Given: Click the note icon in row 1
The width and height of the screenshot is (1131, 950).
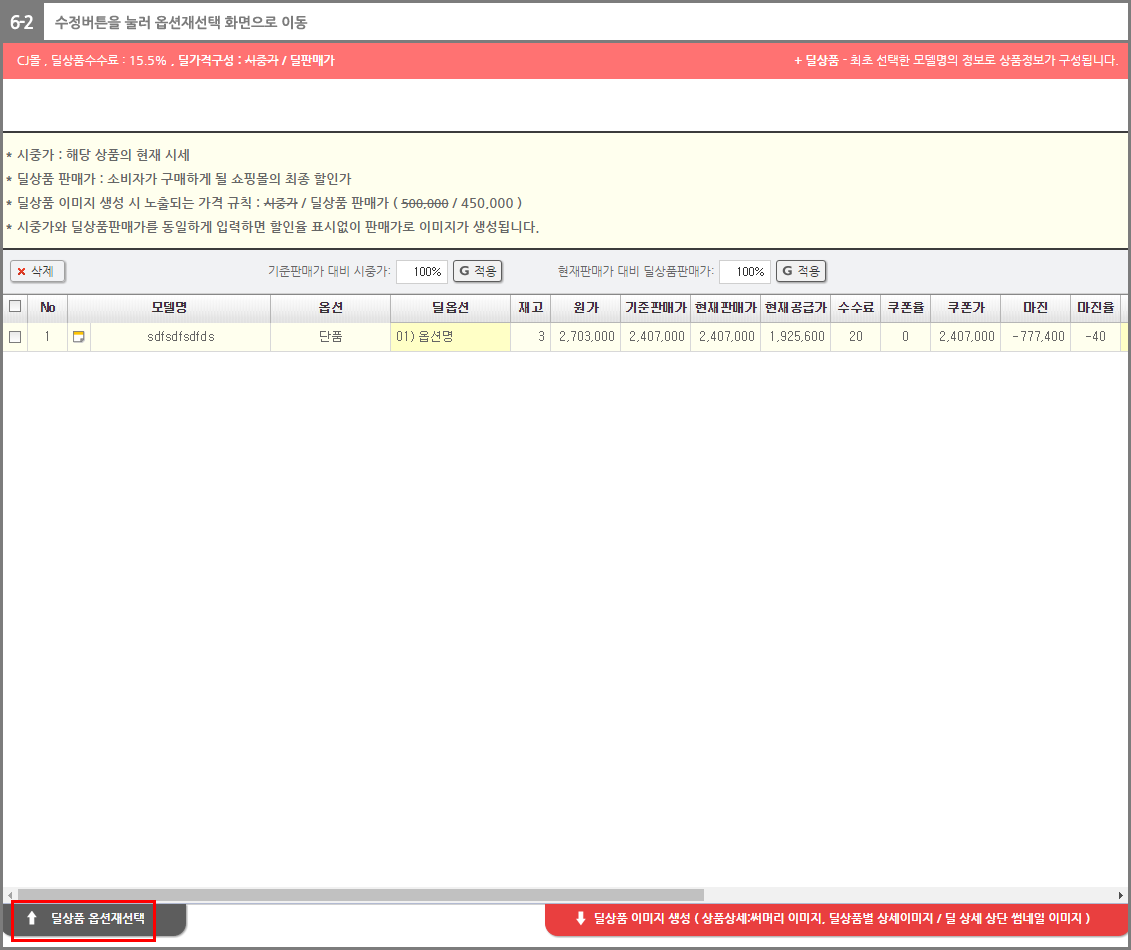Looking at the screenshot, I should point(79,337).
